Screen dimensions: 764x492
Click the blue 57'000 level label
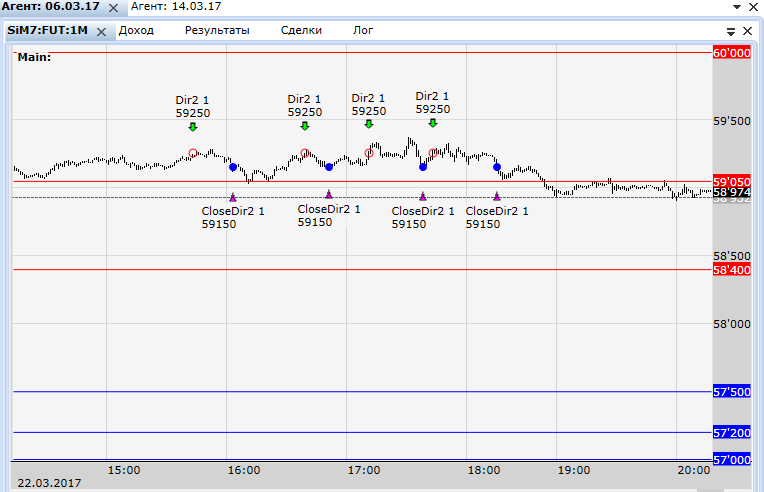[731, 459]
